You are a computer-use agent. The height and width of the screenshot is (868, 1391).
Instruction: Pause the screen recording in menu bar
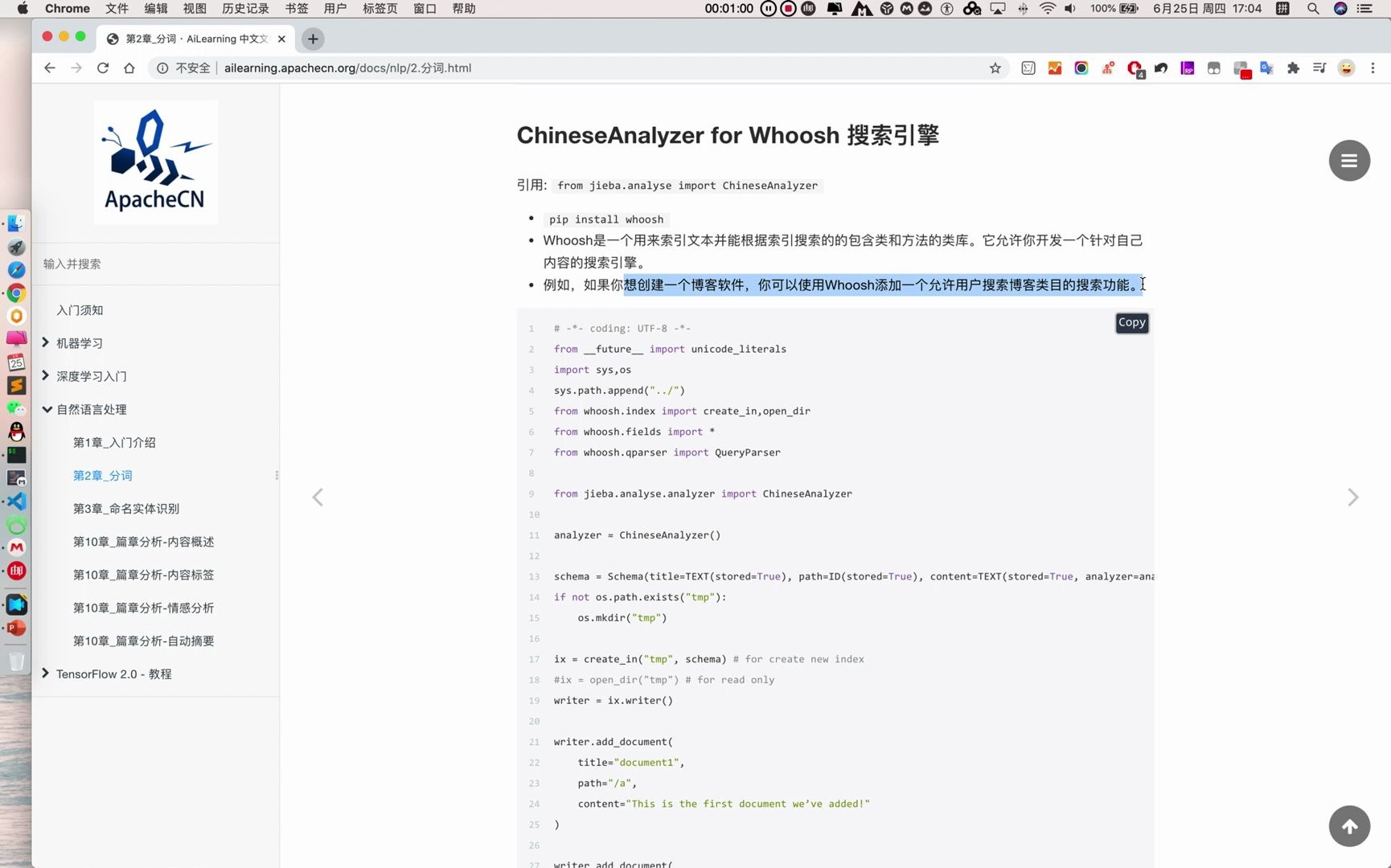coord(769,9)
